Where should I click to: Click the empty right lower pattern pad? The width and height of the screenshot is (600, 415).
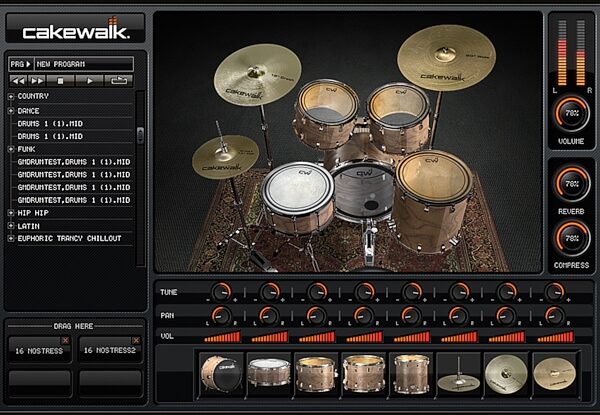point(110,382)
